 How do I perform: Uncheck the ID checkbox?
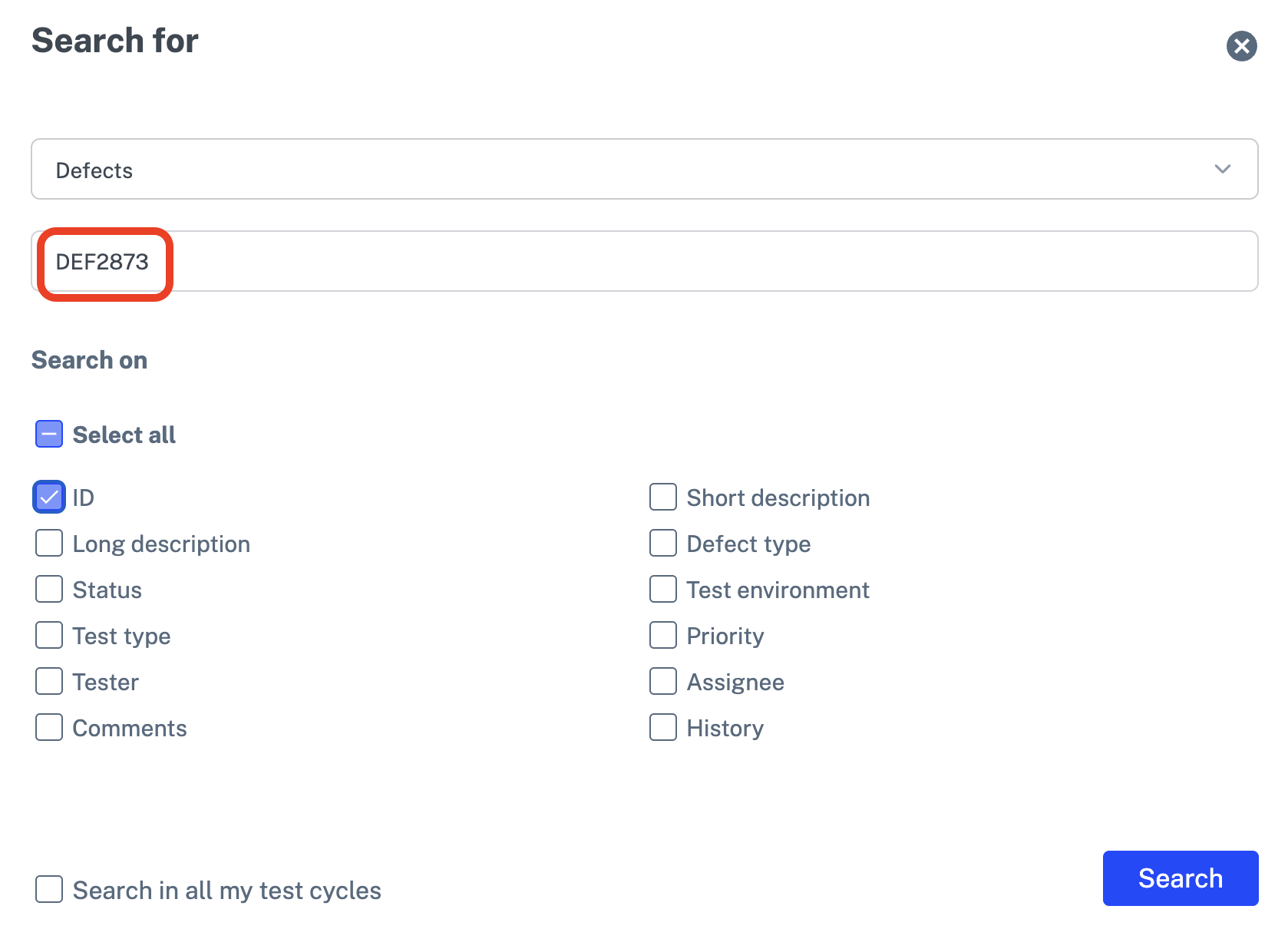(49, 498)
